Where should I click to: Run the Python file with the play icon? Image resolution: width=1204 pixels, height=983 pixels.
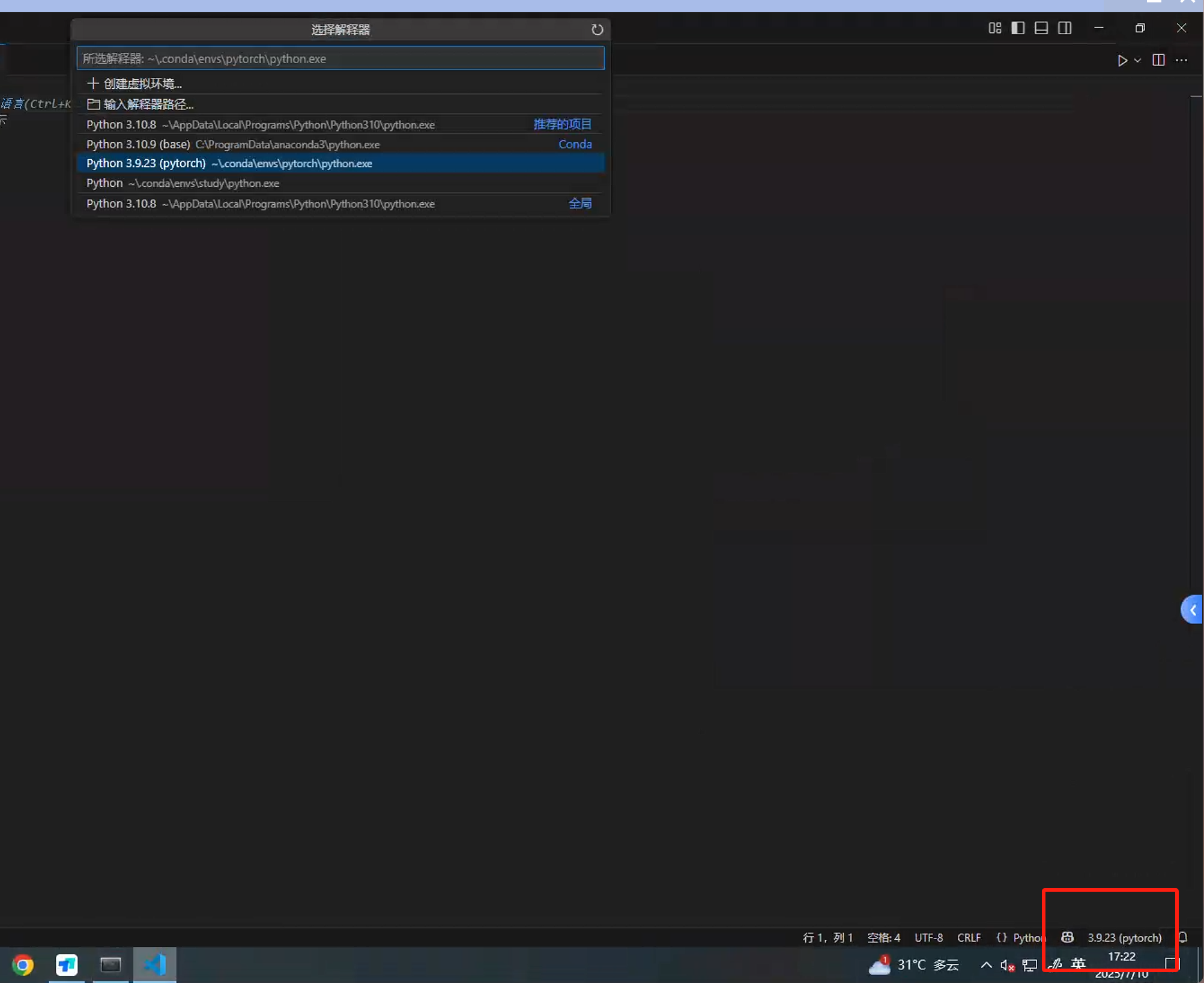tap(1122, 60)
